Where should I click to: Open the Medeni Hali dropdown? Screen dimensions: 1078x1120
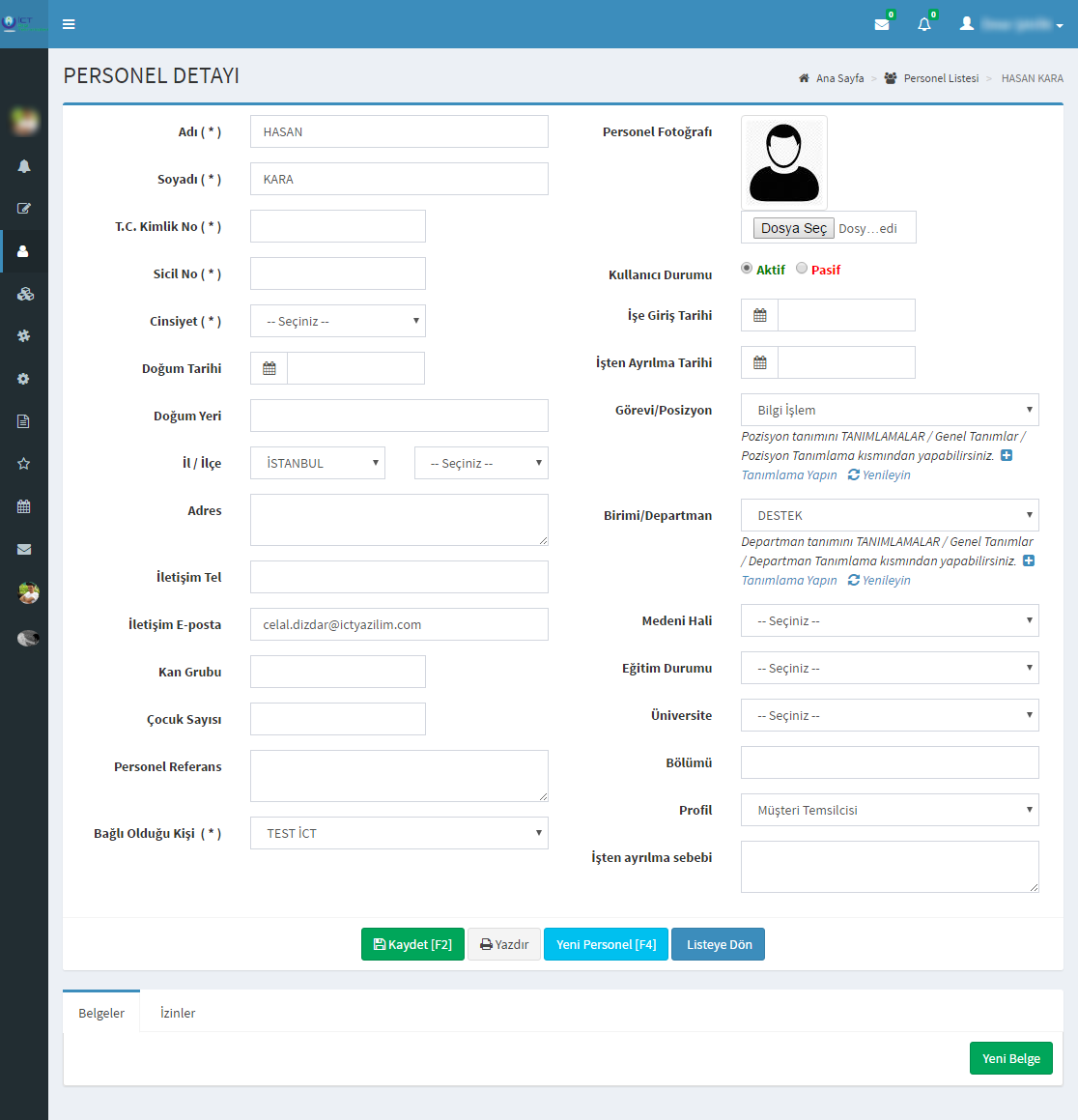tap(890, 620)
